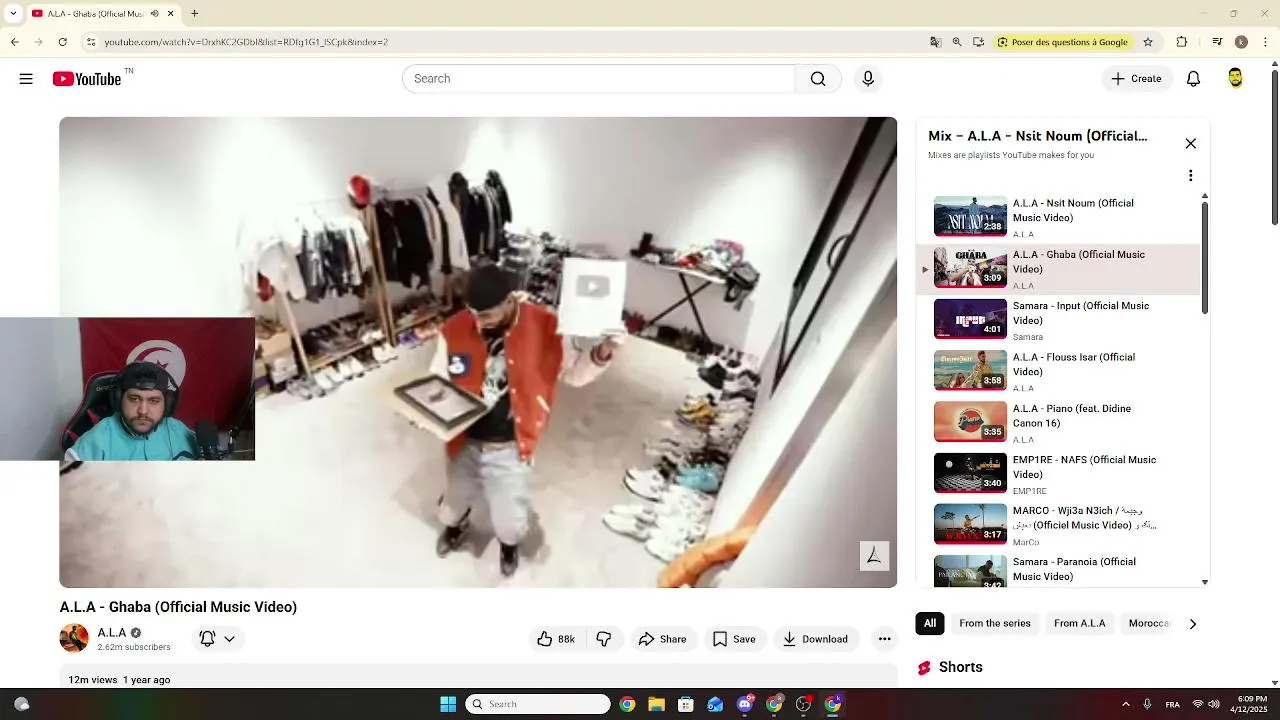The height and width of the screenshot is (720, 1280).
Task: Open the YouTube hamburger guide menu
Action: (x=26, y=79)
